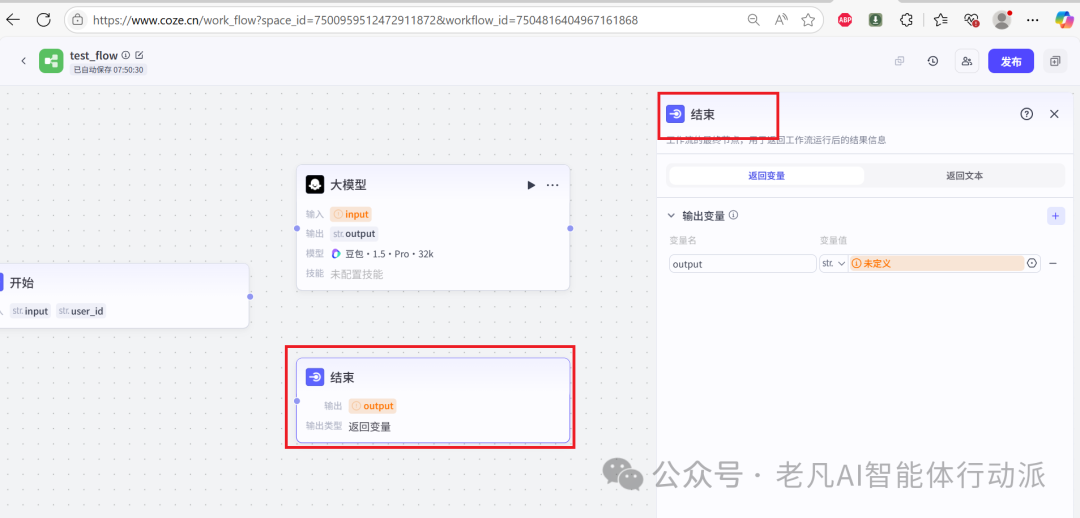Return to previous page with workflow back chevron
Screen dimensions: 1080x518
click(23, 61)
